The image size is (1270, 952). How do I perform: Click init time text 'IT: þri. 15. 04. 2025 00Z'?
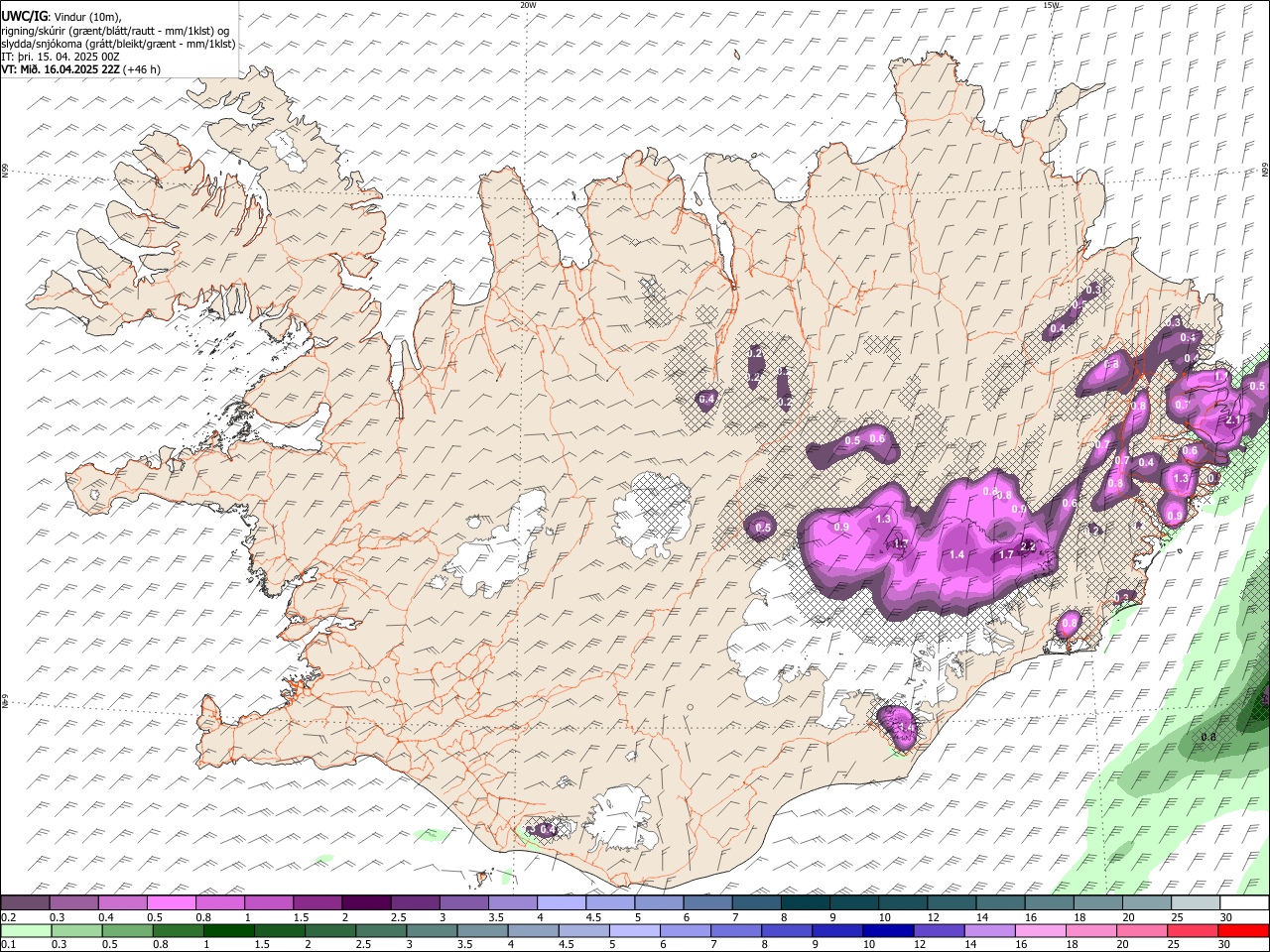point(62,57)
